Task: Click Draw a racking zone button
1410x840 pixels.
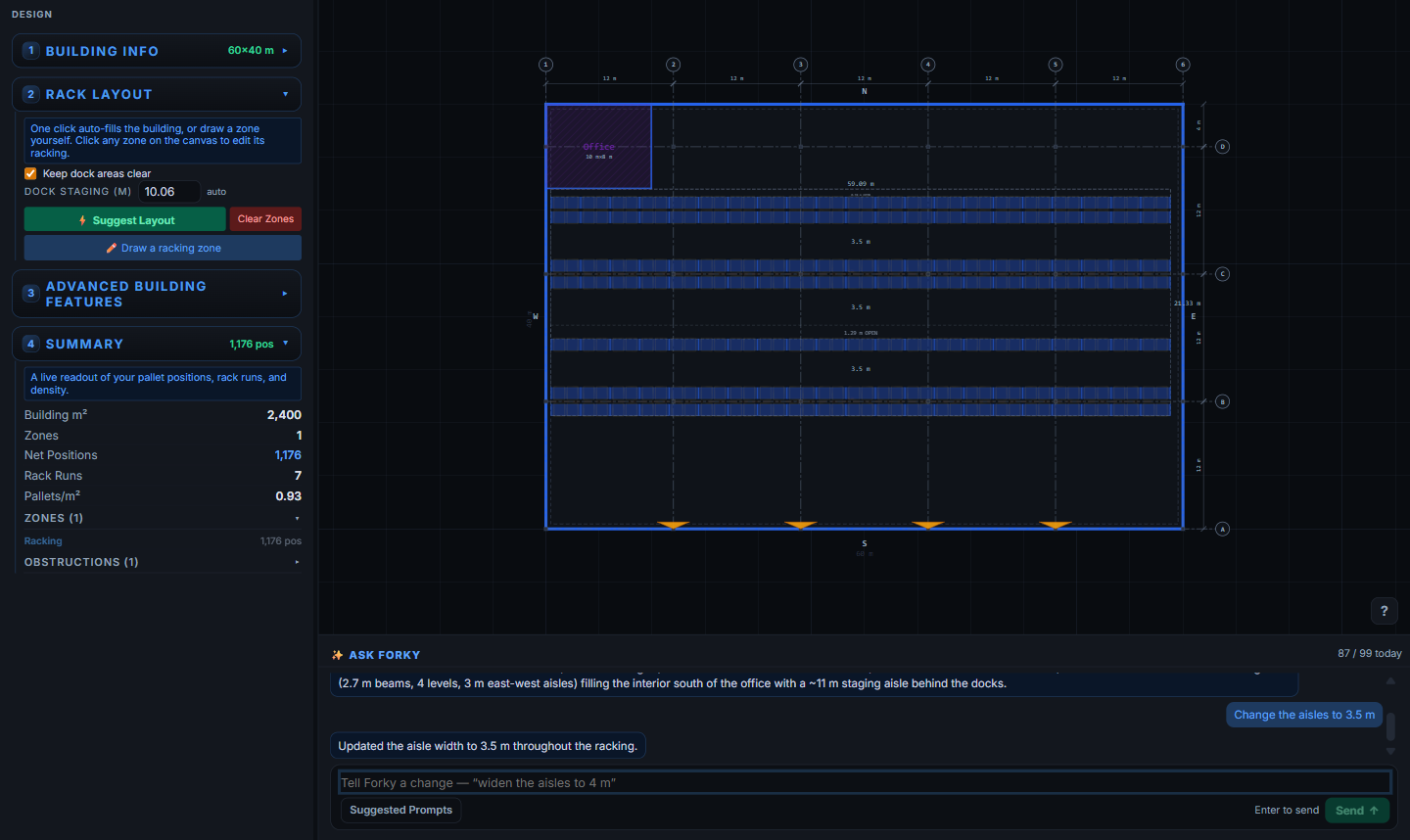Action: click(x=163, y=248)
